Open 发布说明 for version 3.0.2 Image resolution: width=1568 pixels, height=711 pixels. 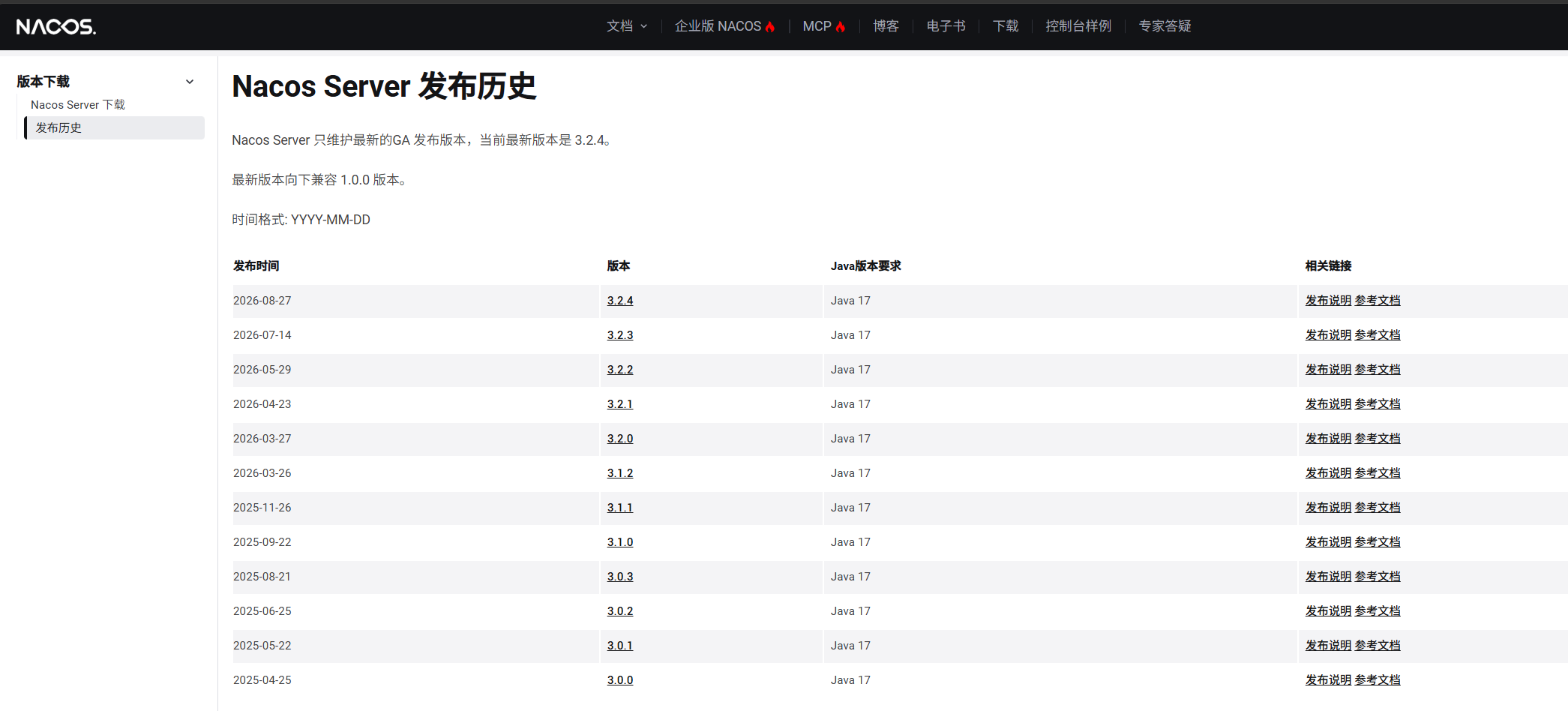point(1328,611)
